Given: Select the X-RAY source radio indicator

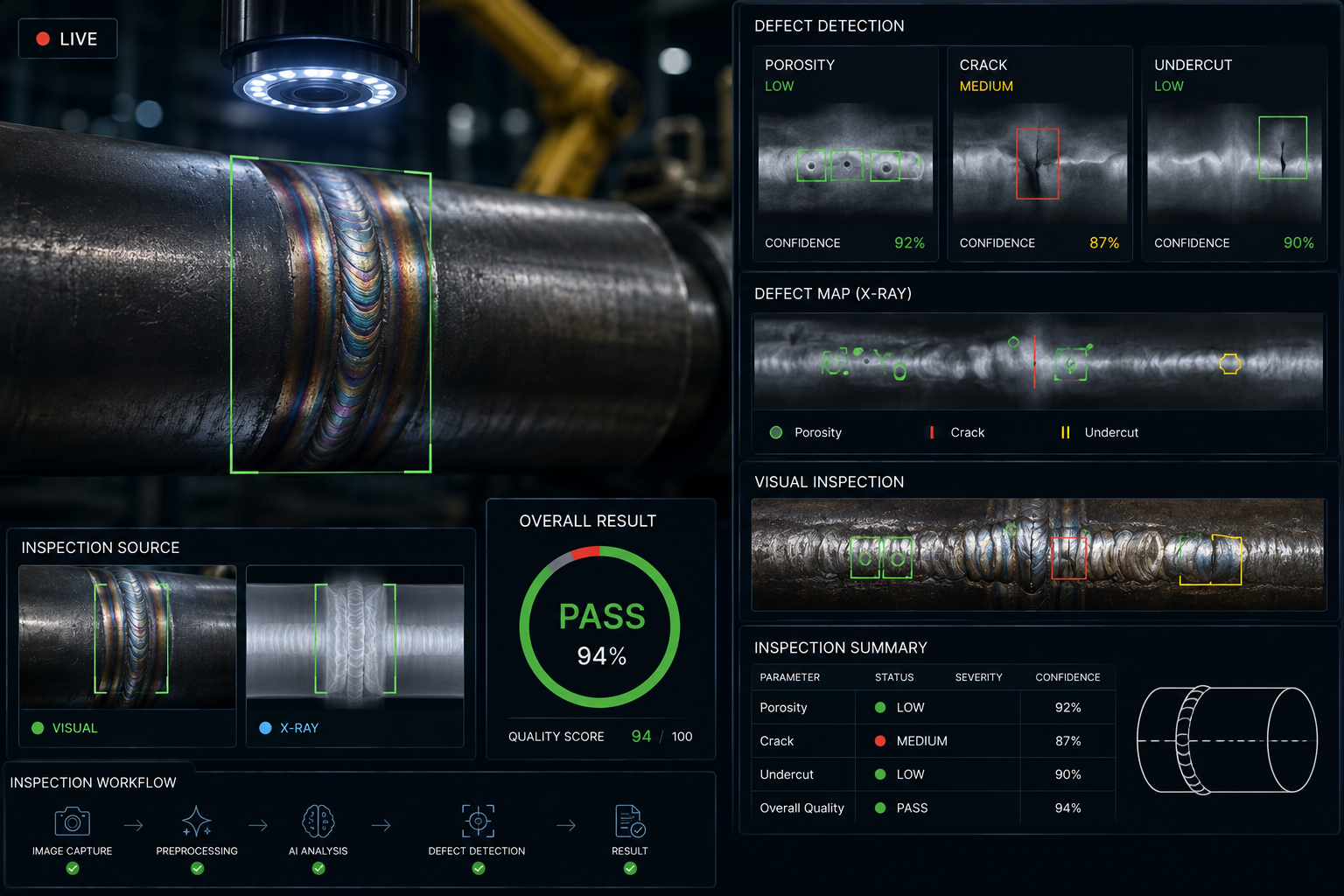Looking at the screenshot, I should (x=265, y=728).
